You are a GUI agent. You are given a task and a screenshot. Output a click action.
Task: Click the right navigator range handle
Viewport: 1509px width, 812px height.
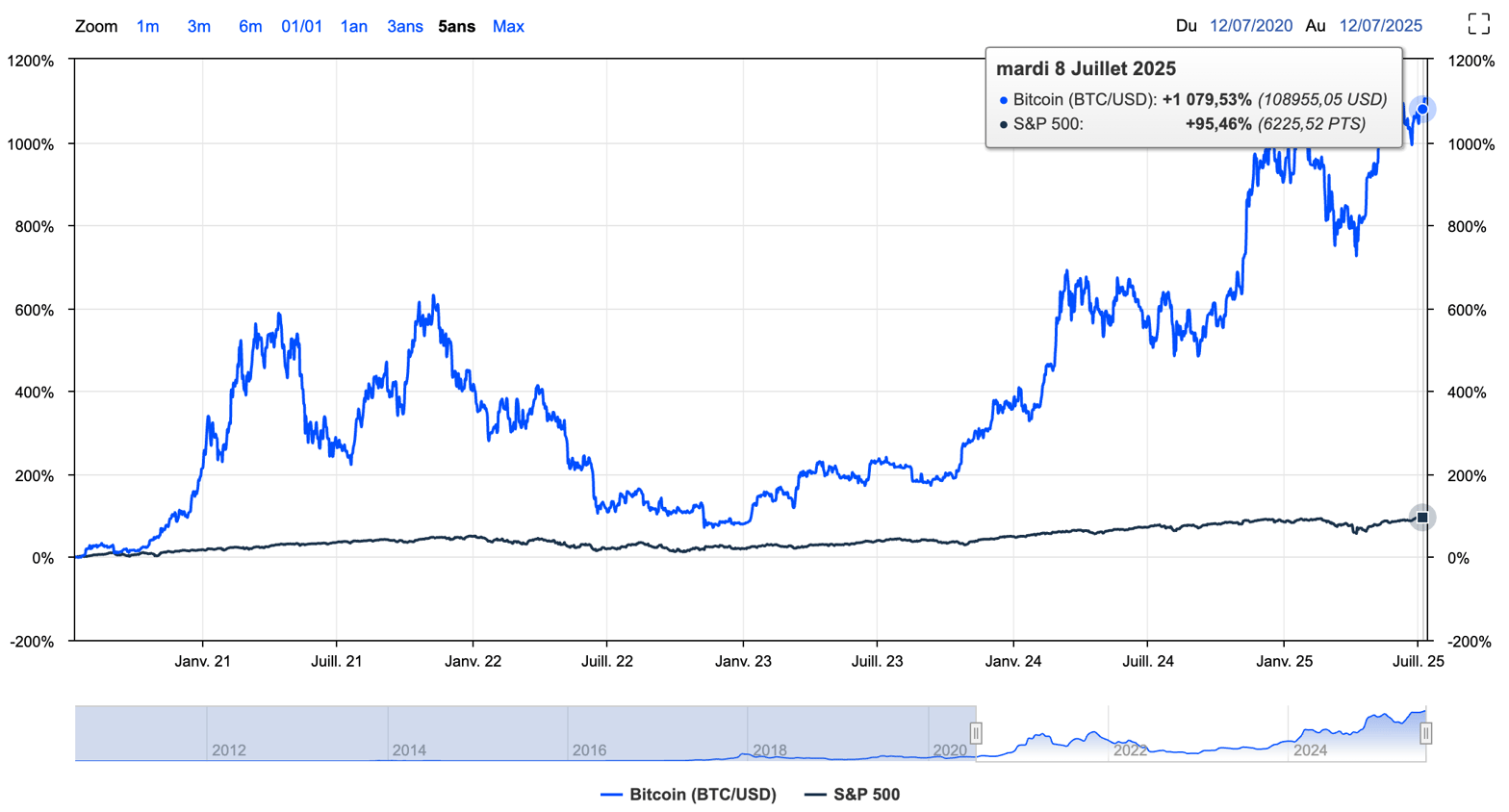point(1425,733)
